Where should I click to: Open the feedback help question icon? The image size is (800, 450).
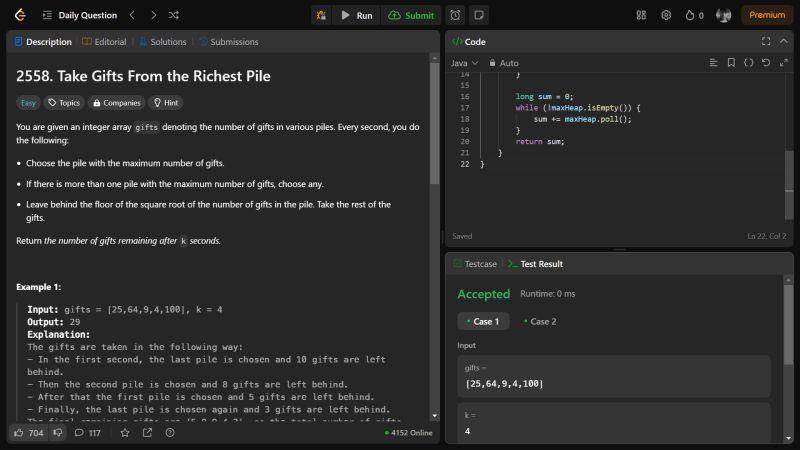(x=170, y=433)
